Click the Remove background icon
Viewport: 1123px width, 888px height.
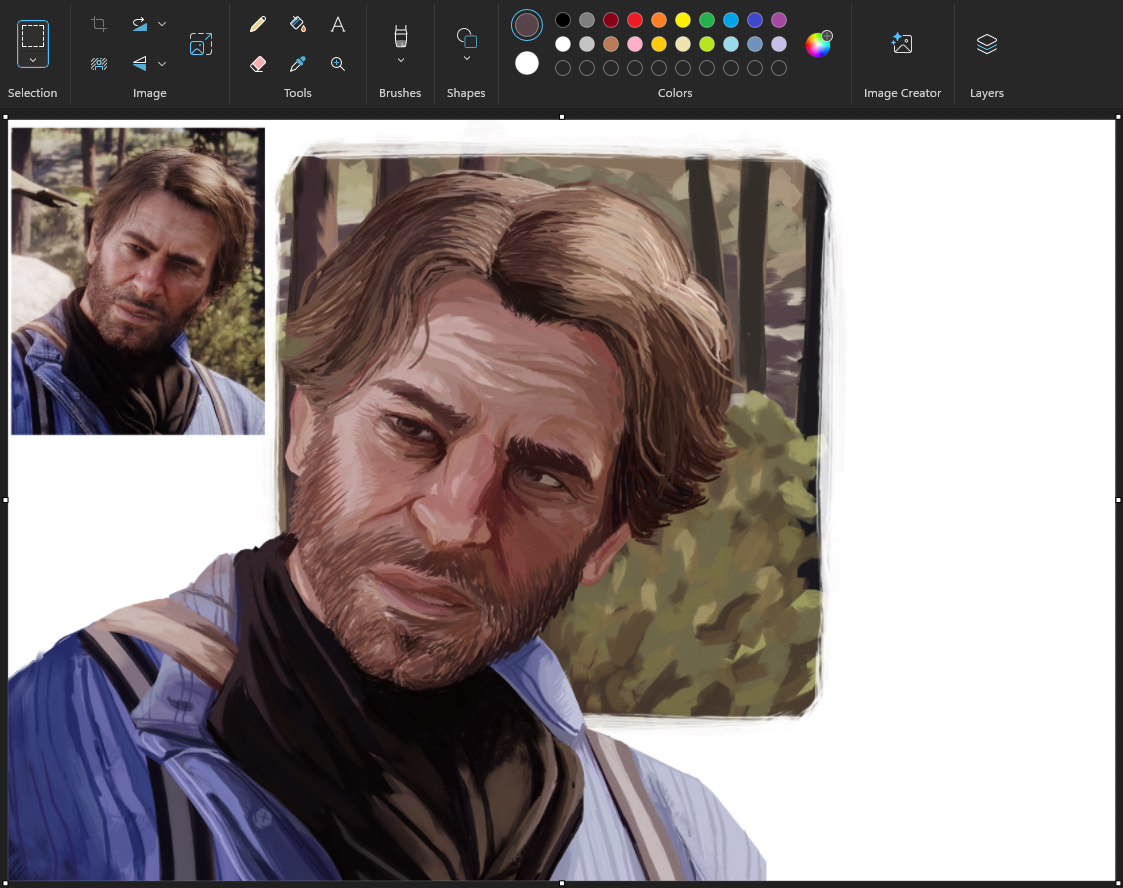click(x=99, y=64)
